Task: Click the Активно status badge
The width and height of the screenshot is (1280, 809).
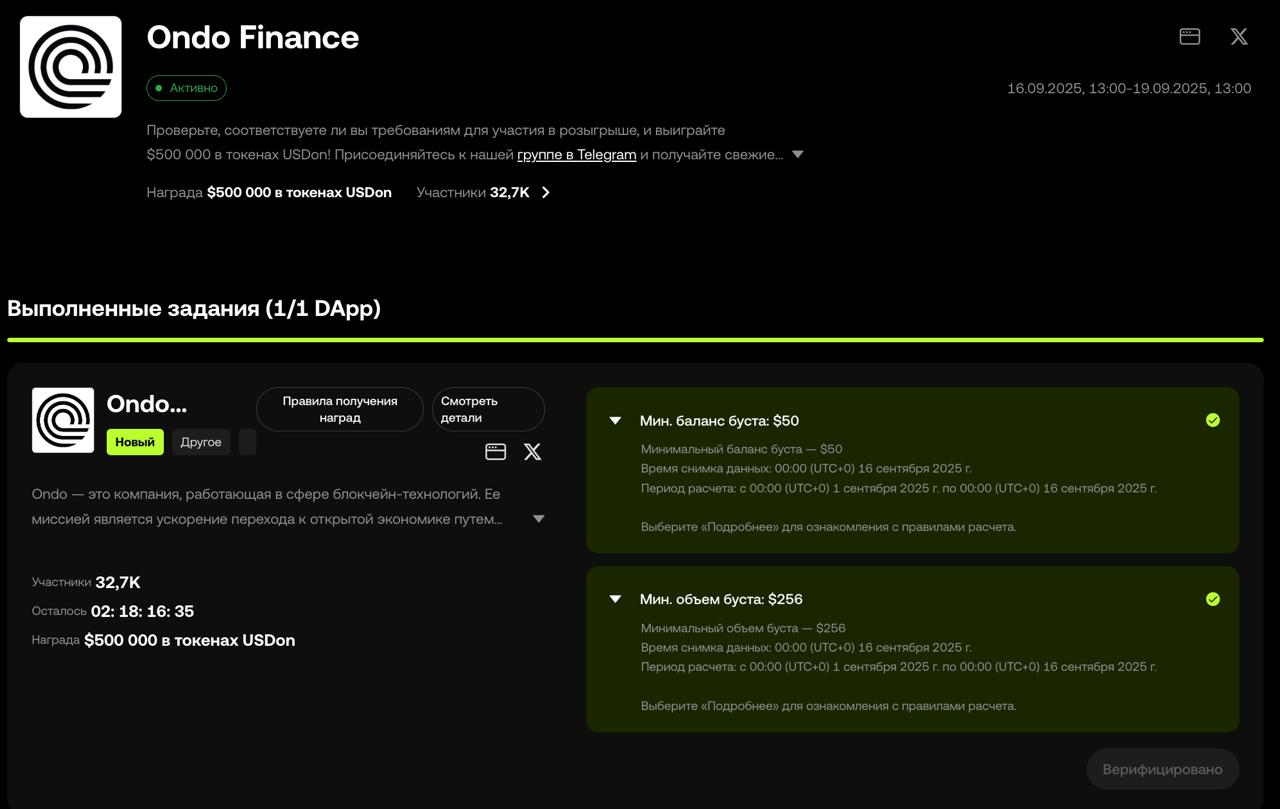Action: click(187, 88)
